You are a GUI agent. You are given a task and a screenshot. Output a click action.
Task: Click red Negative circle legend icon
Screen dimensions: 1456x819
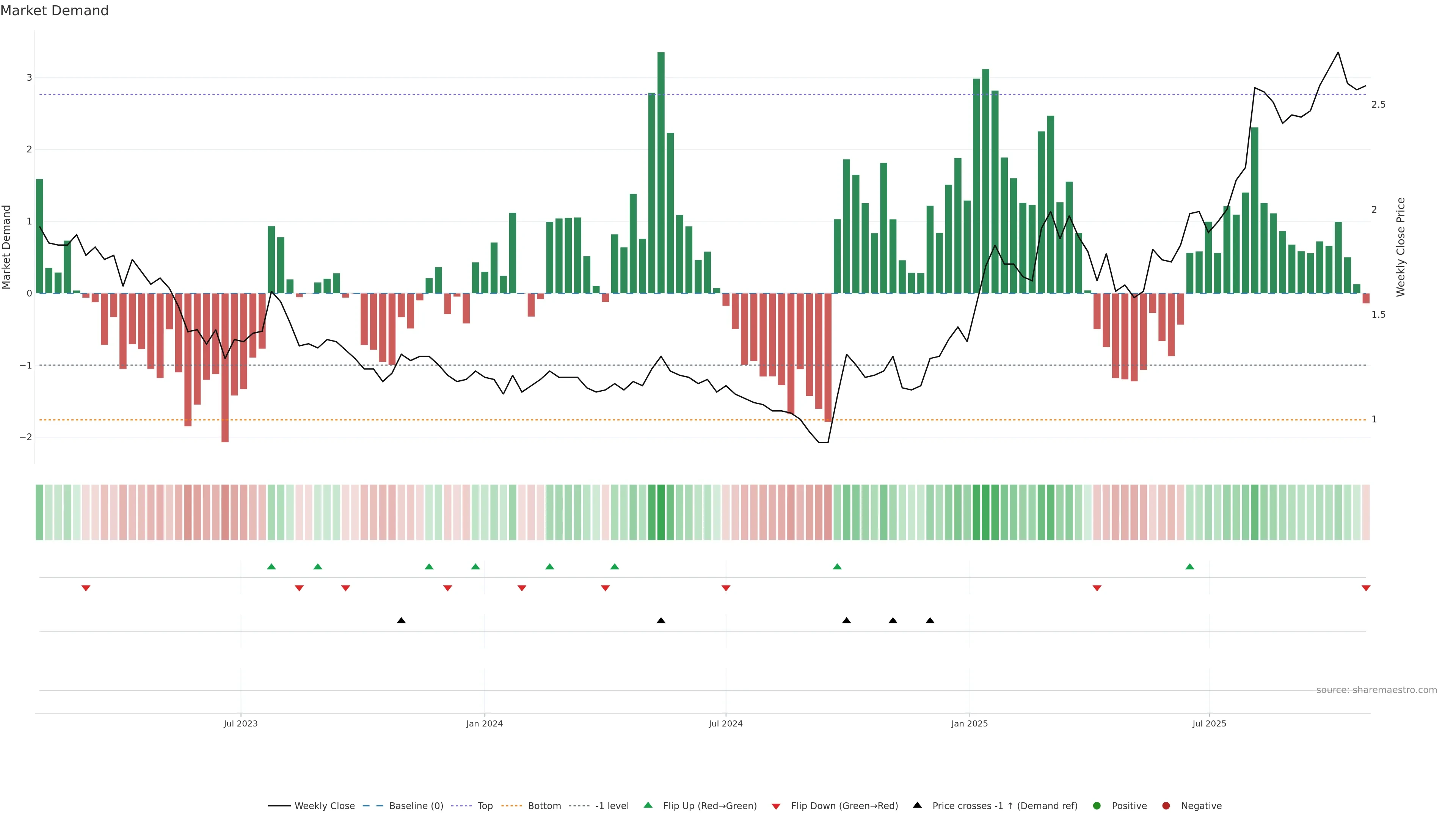click(x=1166, y=806)
